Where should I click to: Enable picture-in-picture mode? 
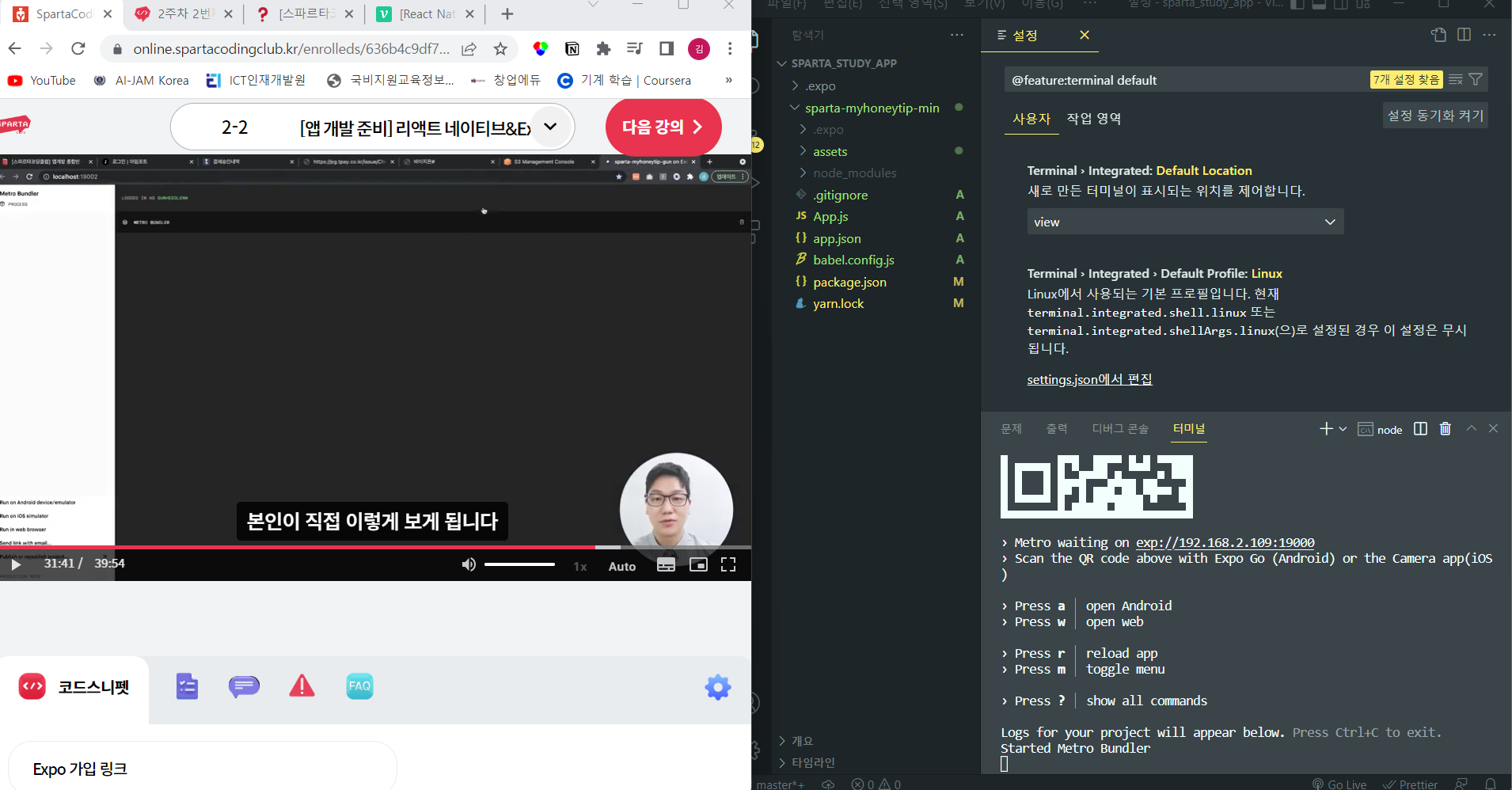pos(698,564)
